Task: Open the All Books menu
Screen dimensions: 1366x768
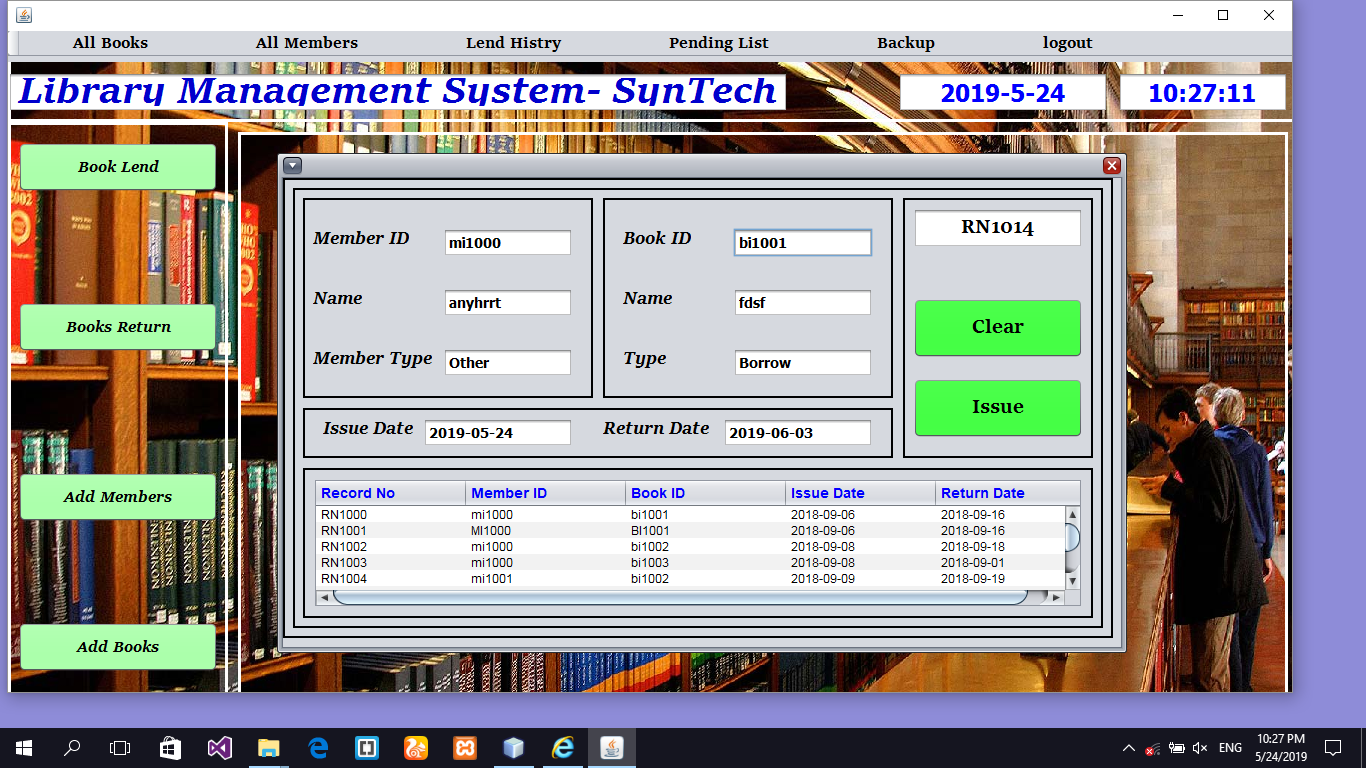Action: tap(110, 43)
